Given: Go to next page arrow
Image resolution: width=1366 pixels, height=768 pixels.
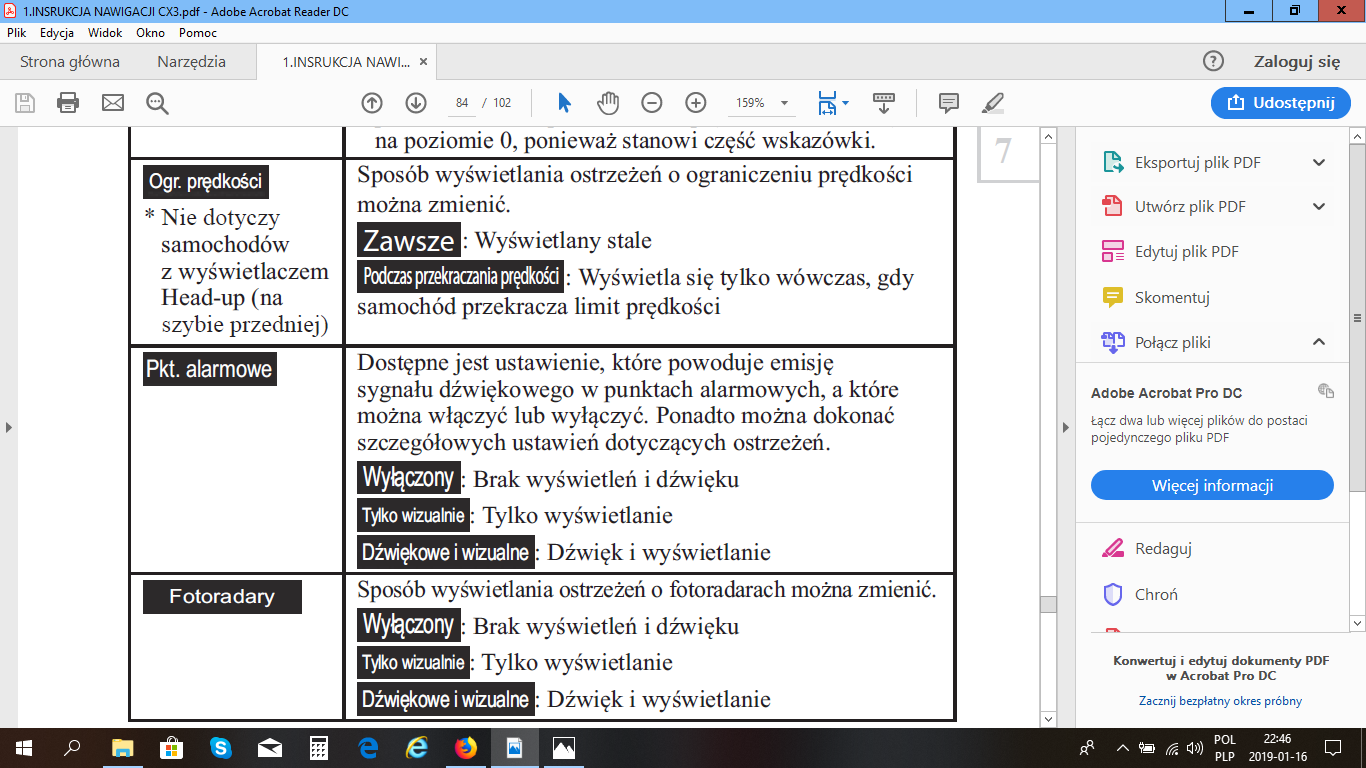Looking at the screenshot, I should (x=416, y=103).
